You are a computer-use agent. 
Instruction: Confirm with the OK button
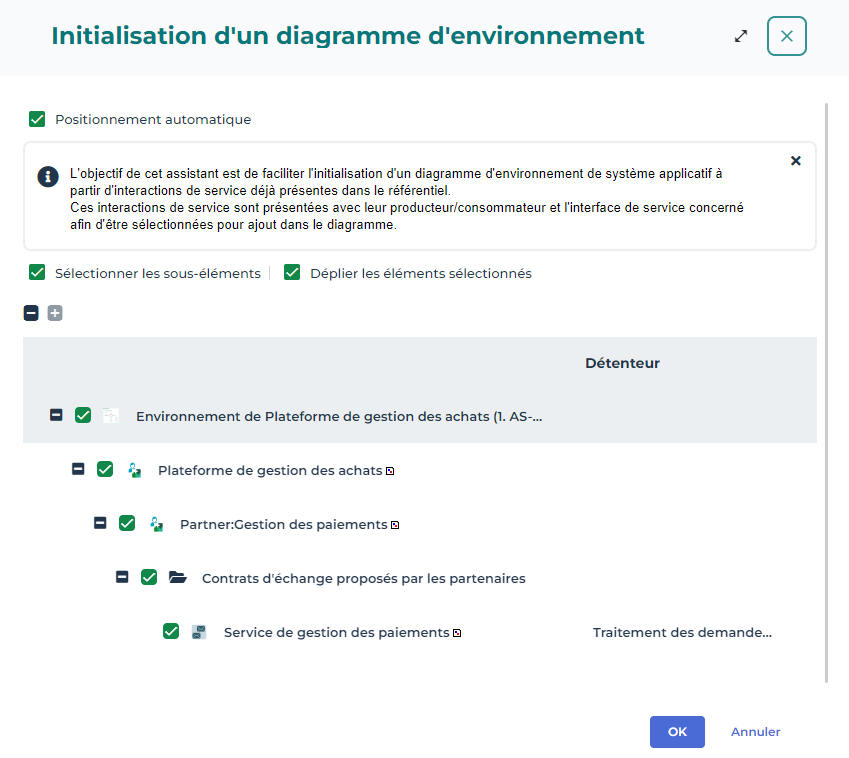677,732
